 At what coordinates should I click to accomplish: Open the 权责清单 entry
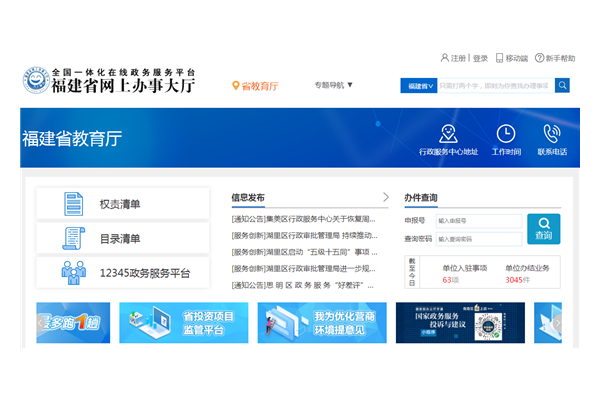pyautogui.click(x=123, y=204)
